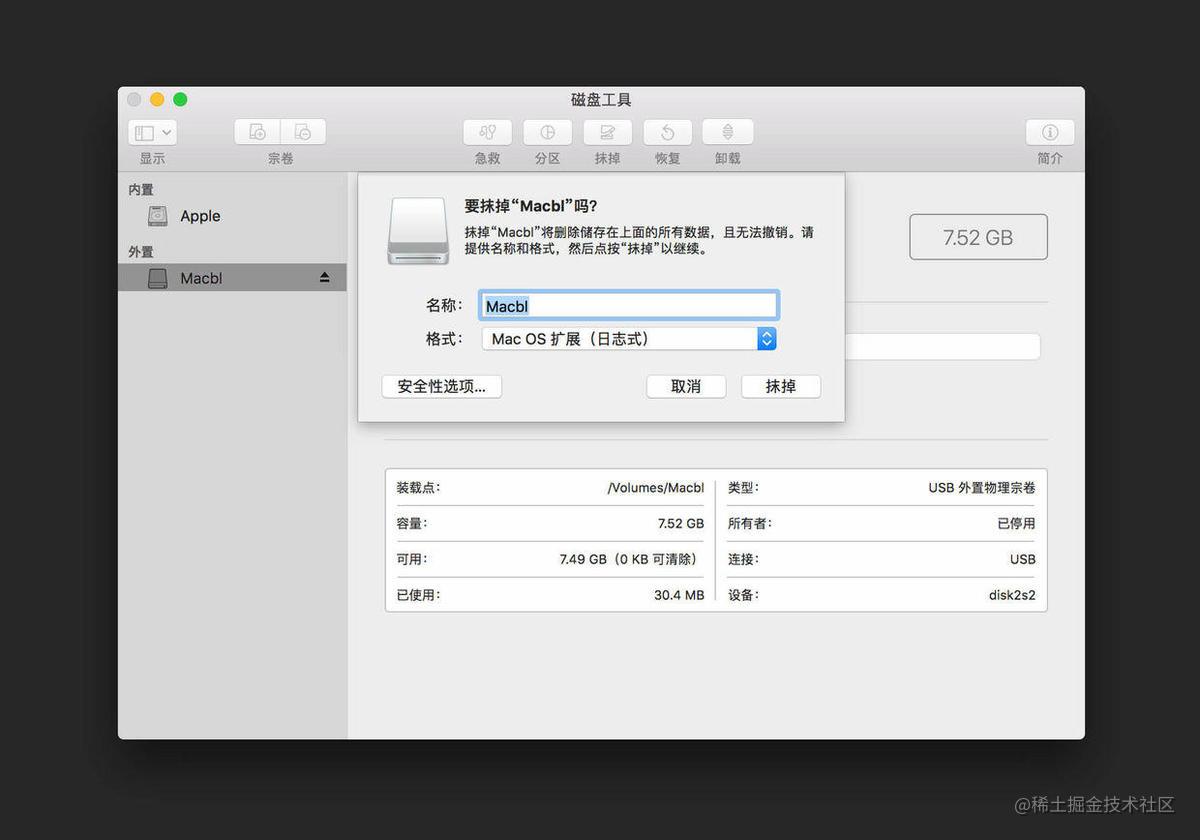Click the add volume icon under 宗卷
Viewport: 1200px width, 840px height.
pos(256,131)
